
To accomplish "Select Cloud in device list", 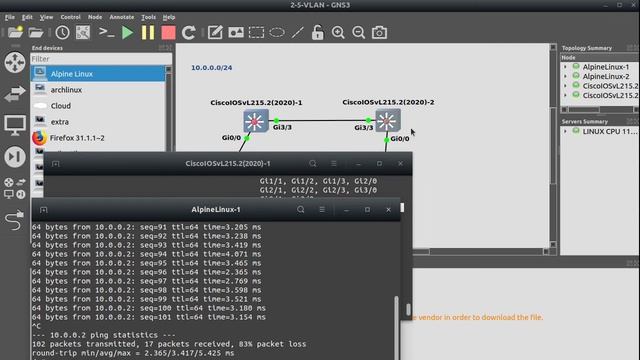I will pyautogui.click(x=98, y=106).
